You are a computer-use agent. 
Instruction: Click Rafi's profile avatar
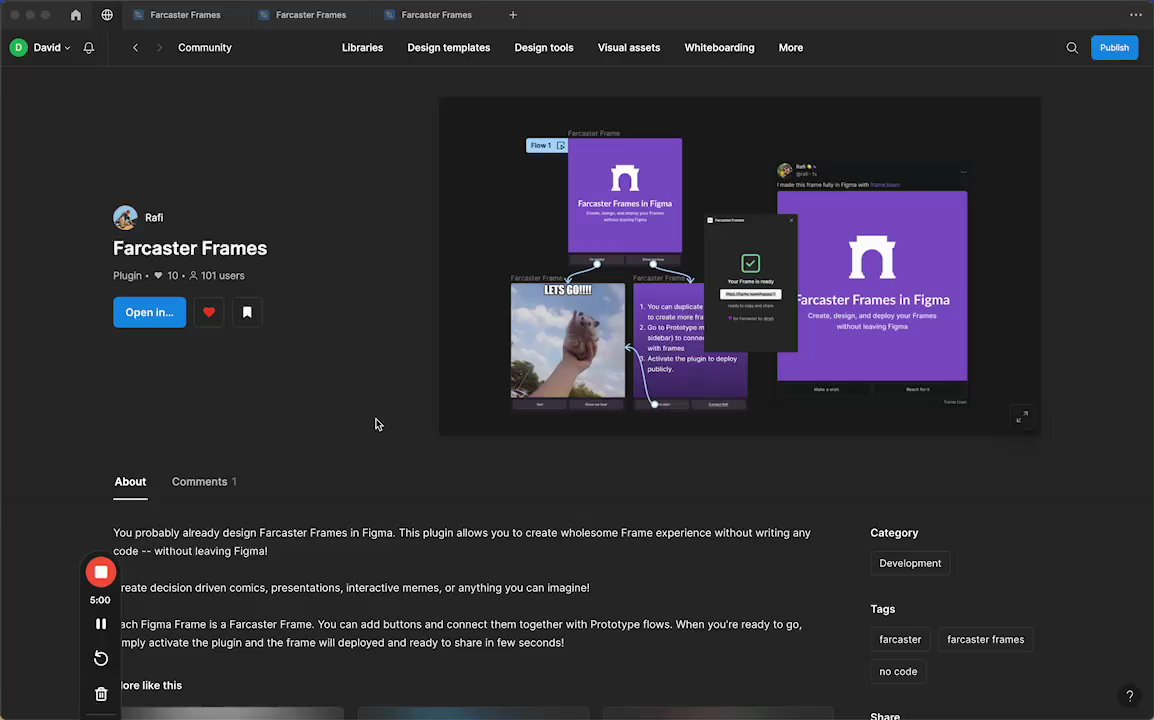125,218
